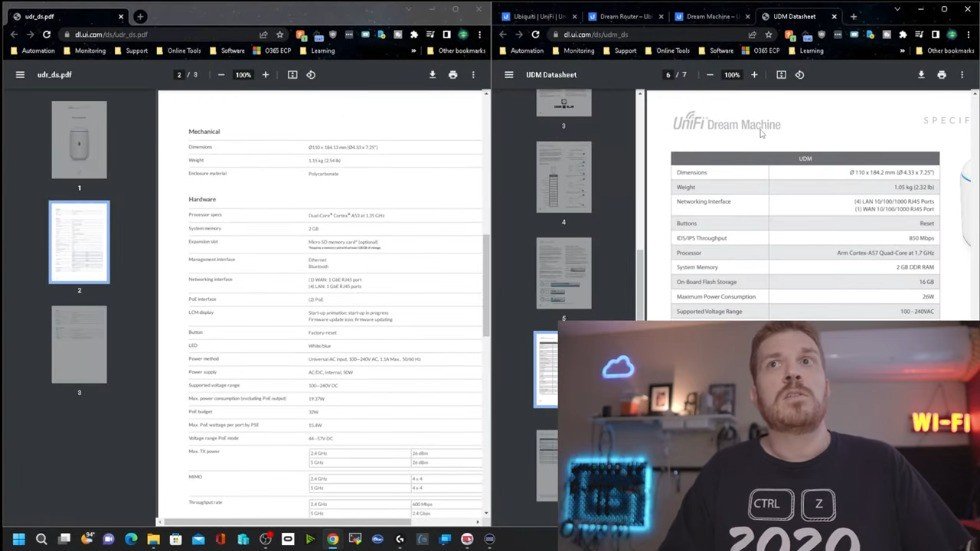Open Extensions puzzle icon in right browser
Viewport: 980px width, 551px height.
pyautogui.click(x=902, y=35)
